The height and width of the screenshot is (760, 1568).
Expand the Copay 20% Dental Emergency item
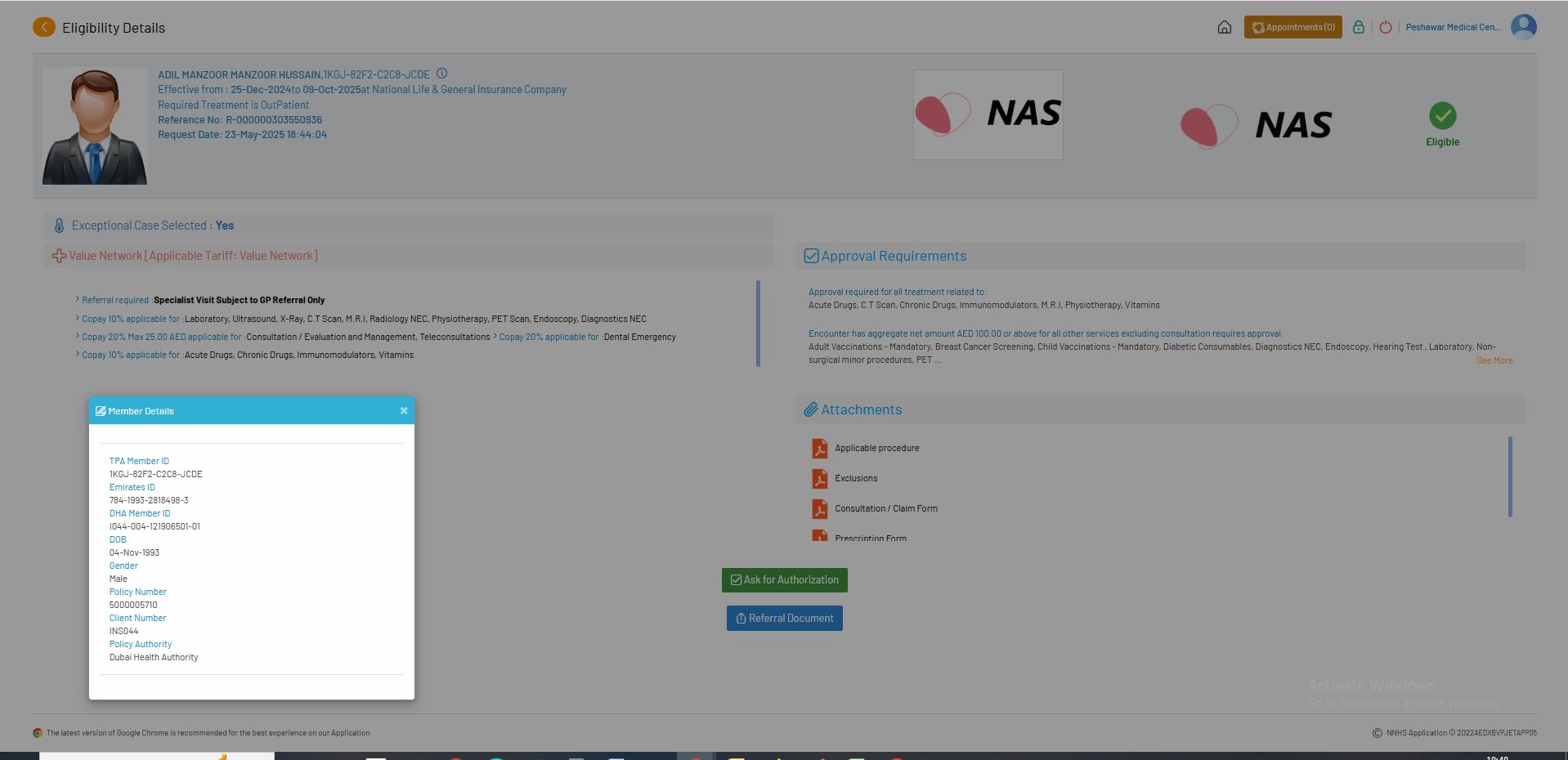pyautogui.click(x=548, y=337)
